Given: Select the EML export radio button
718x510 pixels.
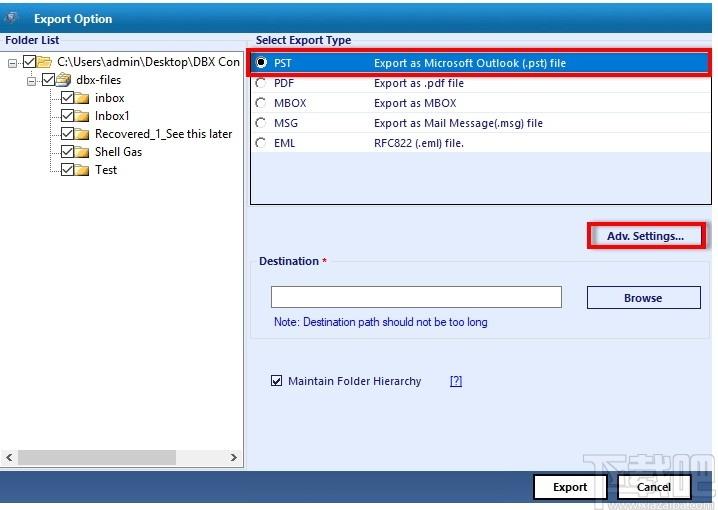Looking at the screenshot, I should (261, 143).
